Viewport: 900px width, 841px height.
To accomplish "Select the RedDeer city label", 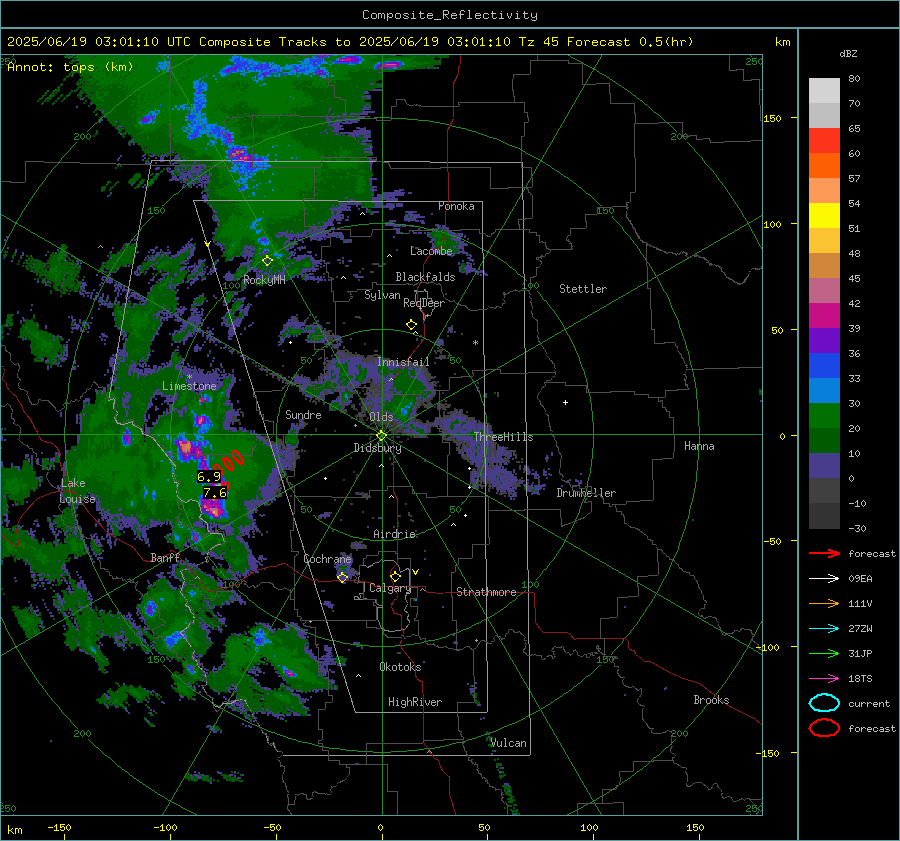I will [x=424, y=303].
